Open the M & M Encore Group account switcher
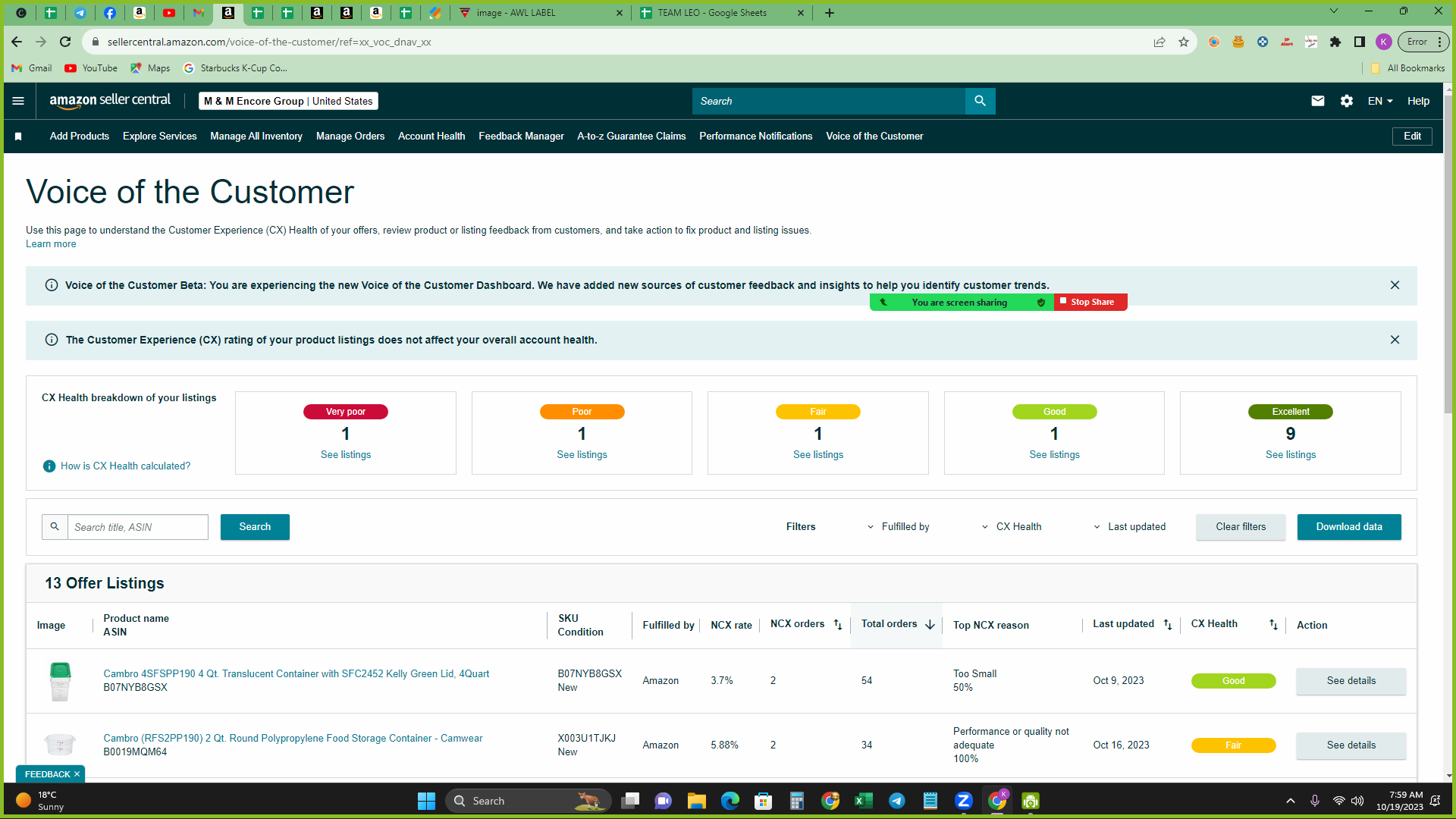The height and width of the screenshot is (819, 1456). pyautogui.click(x=288, y=101)
